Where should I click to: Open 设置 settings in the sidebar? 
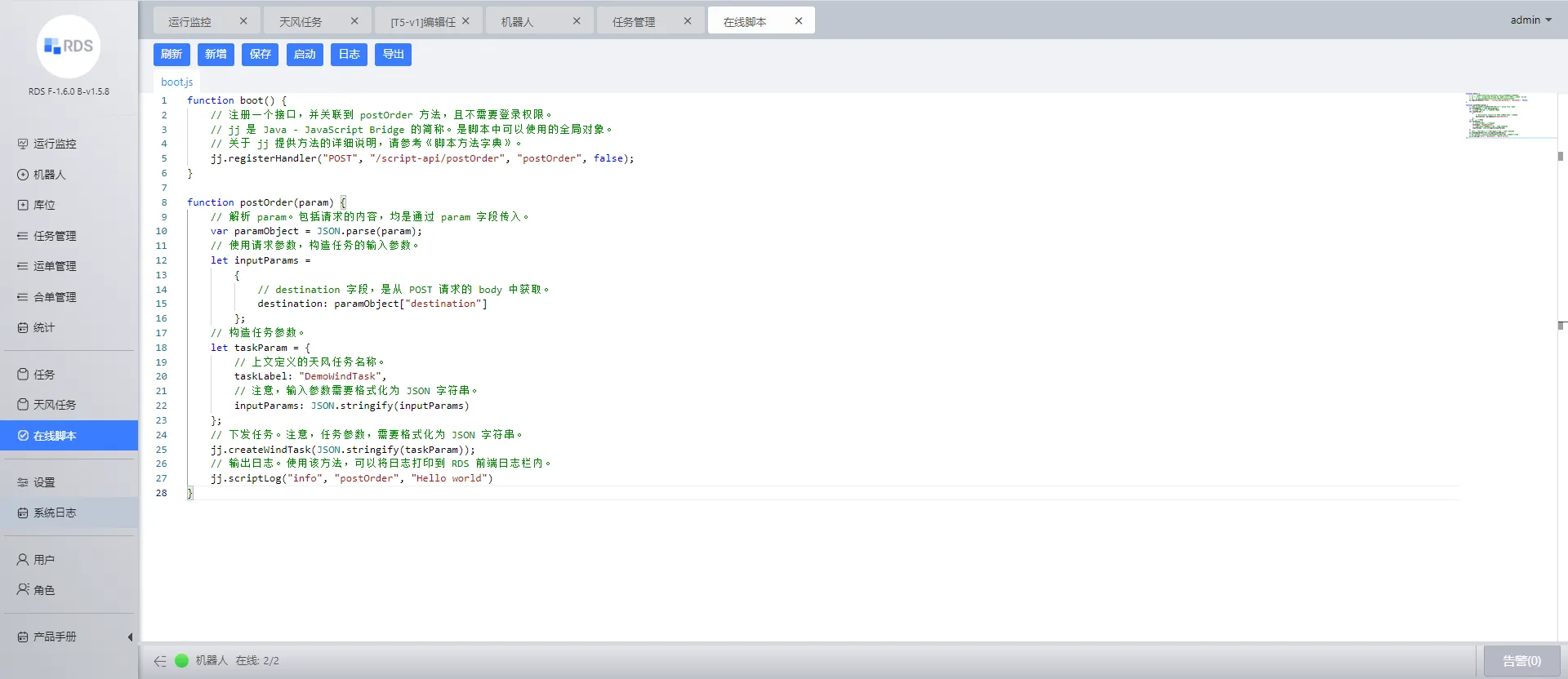coord(44,482)
